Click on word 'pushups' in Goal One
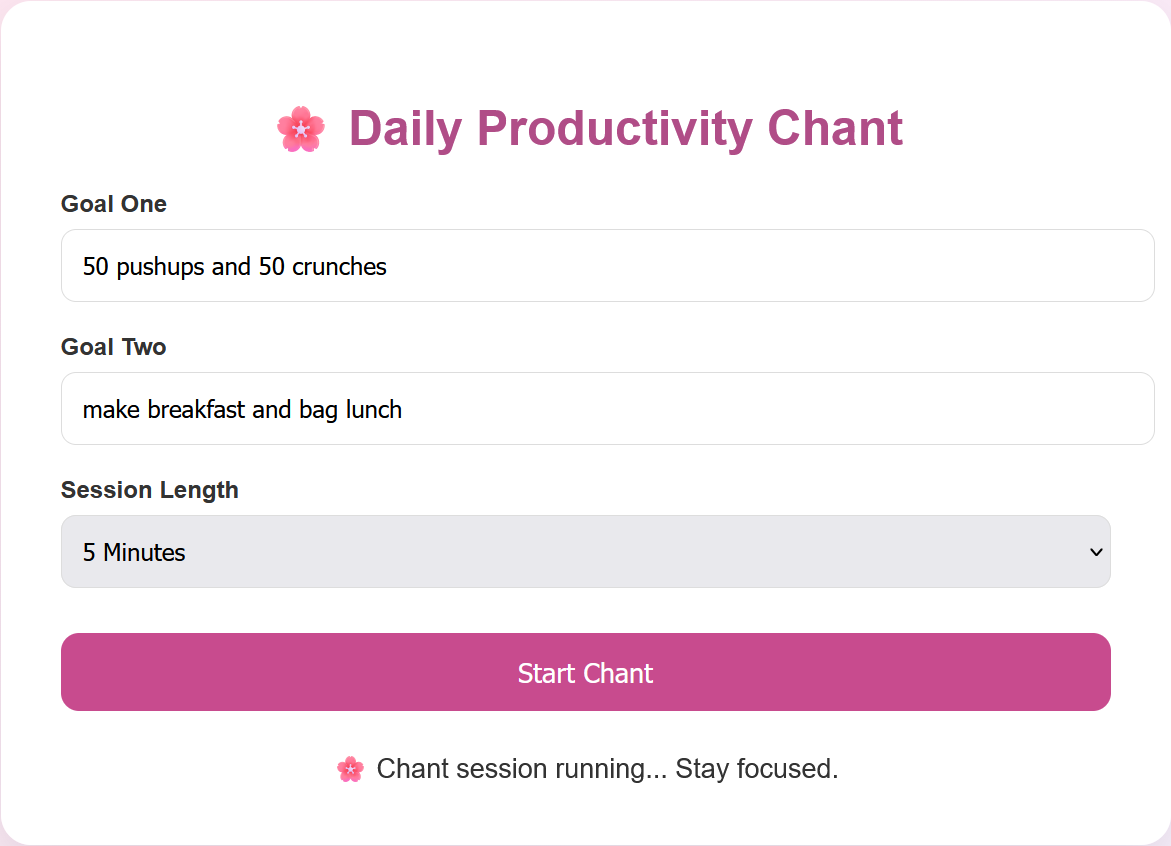The width and height of the screenshot is (1171, 846). click(161, 267)
